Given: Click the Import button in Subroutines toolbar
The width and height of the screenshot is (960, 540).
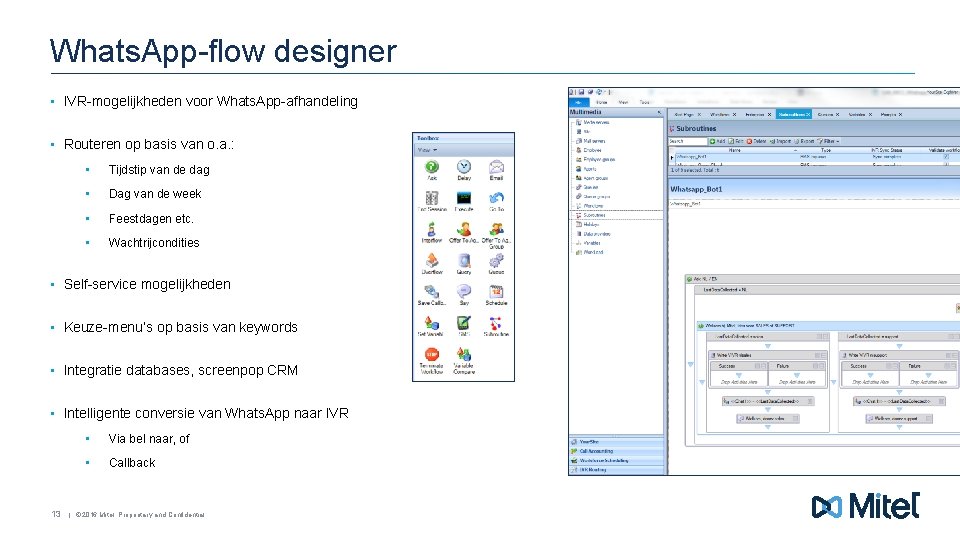Looking at the screenshot, I should pyautogui.click(x=781, y=141).
